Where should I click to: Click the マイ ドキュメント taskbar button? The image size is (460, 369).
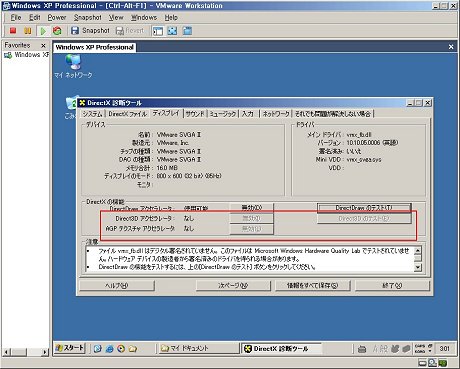pos(199,348)
